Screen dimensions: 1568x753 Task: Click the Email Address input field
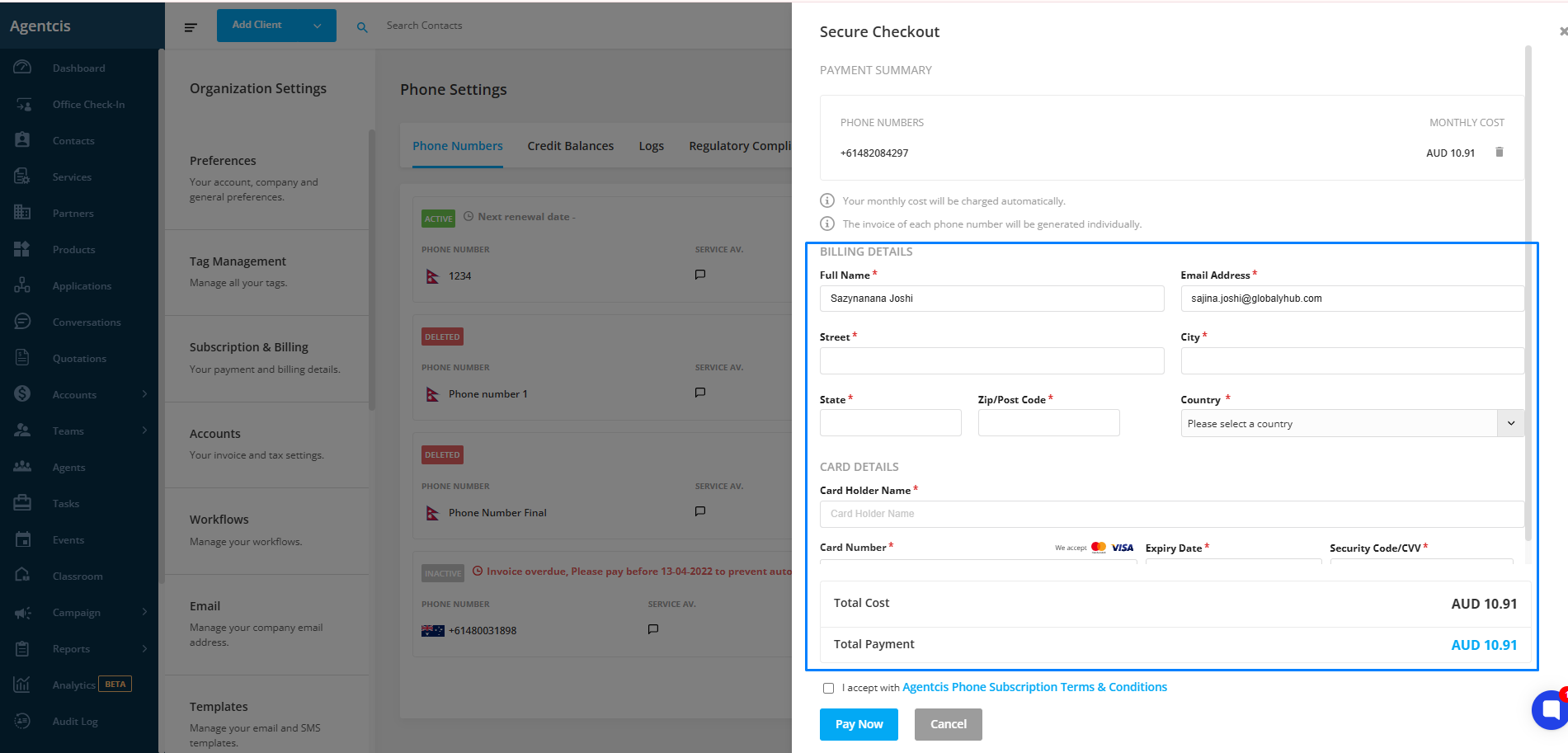pyautogui.click(x=1352, y=299)
